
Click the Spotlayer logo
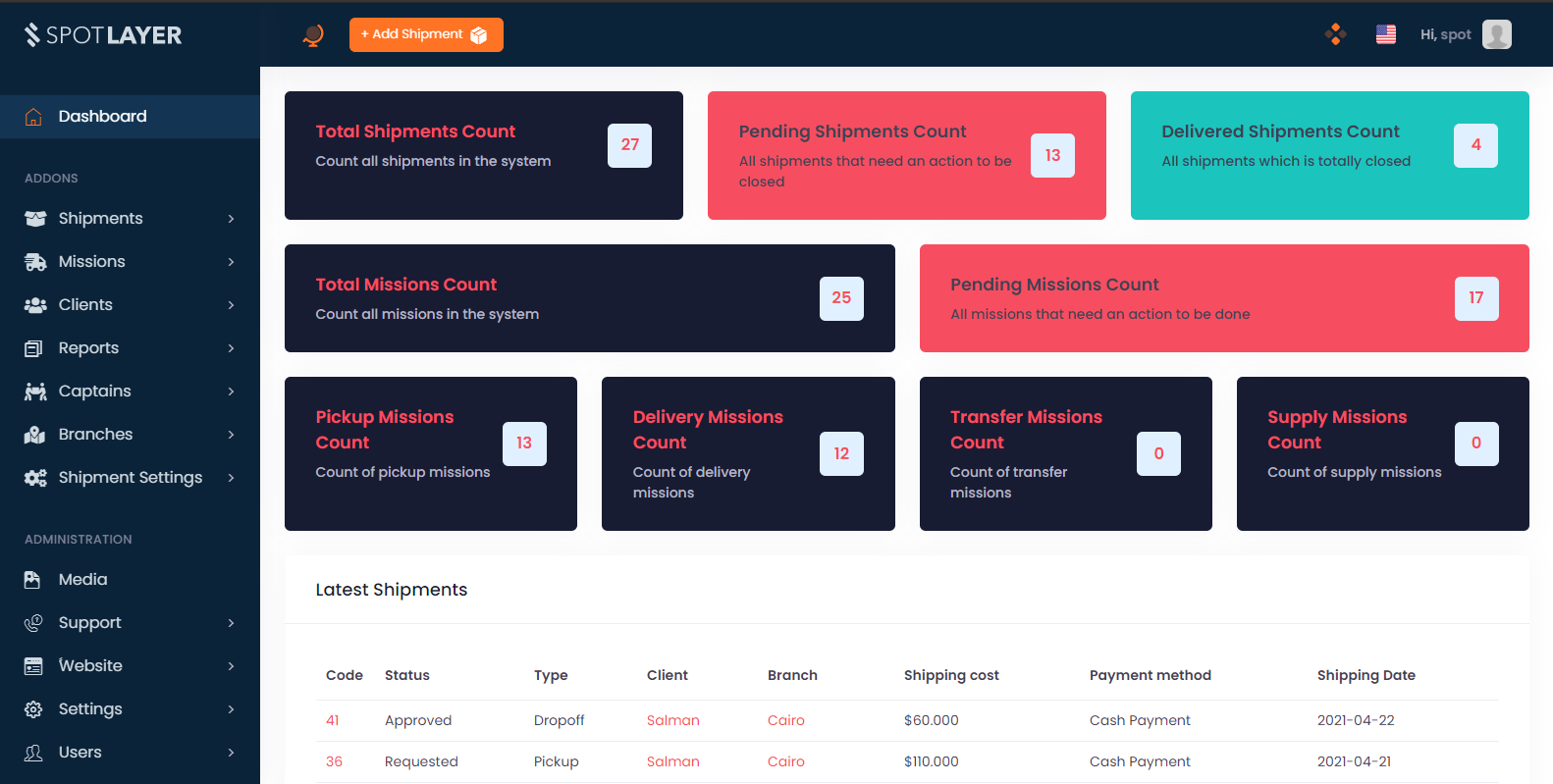coord(103,35)
